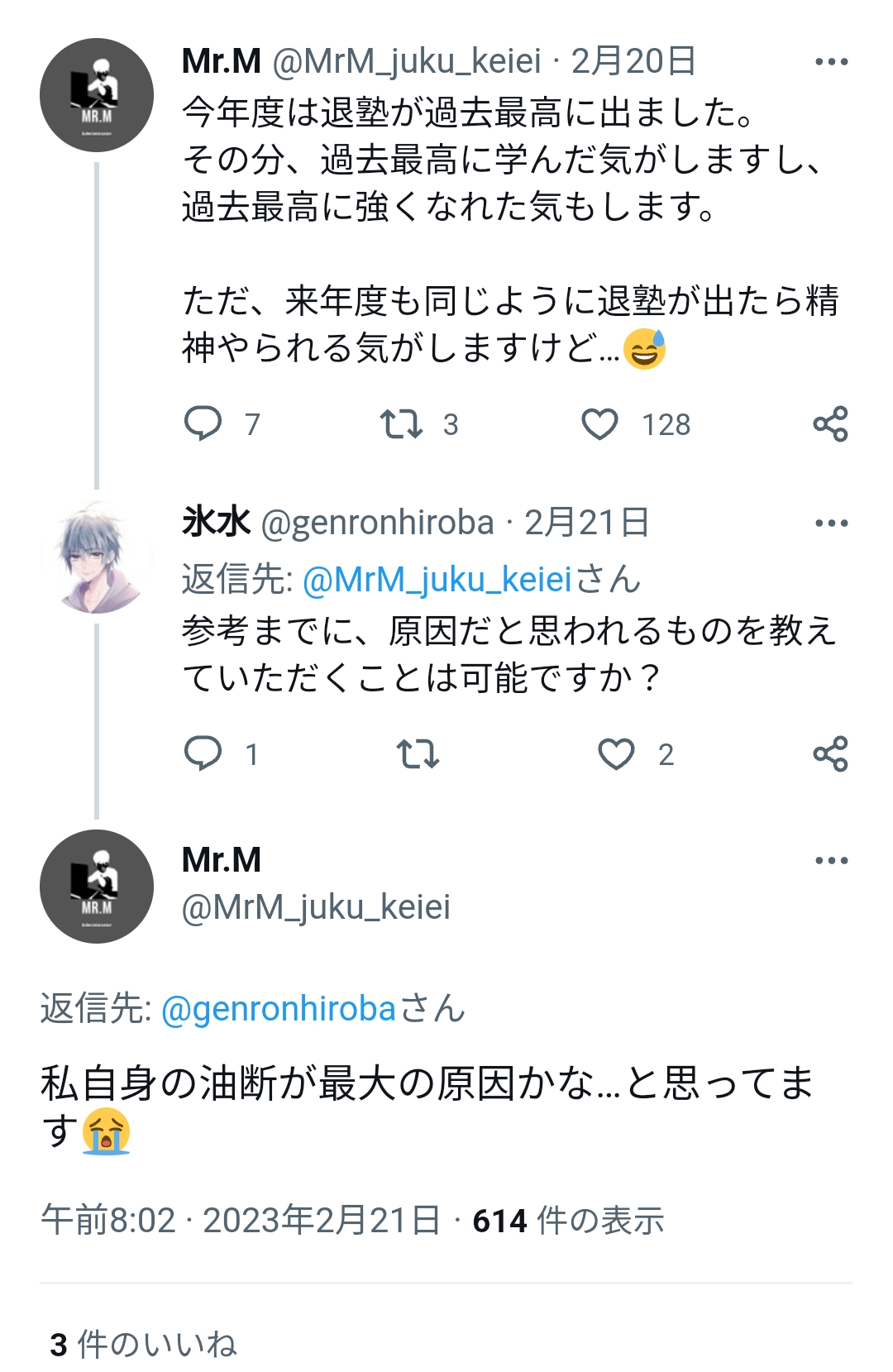Open the 614 件の表示 view count
The image size is (893, 1372).
568,1221
